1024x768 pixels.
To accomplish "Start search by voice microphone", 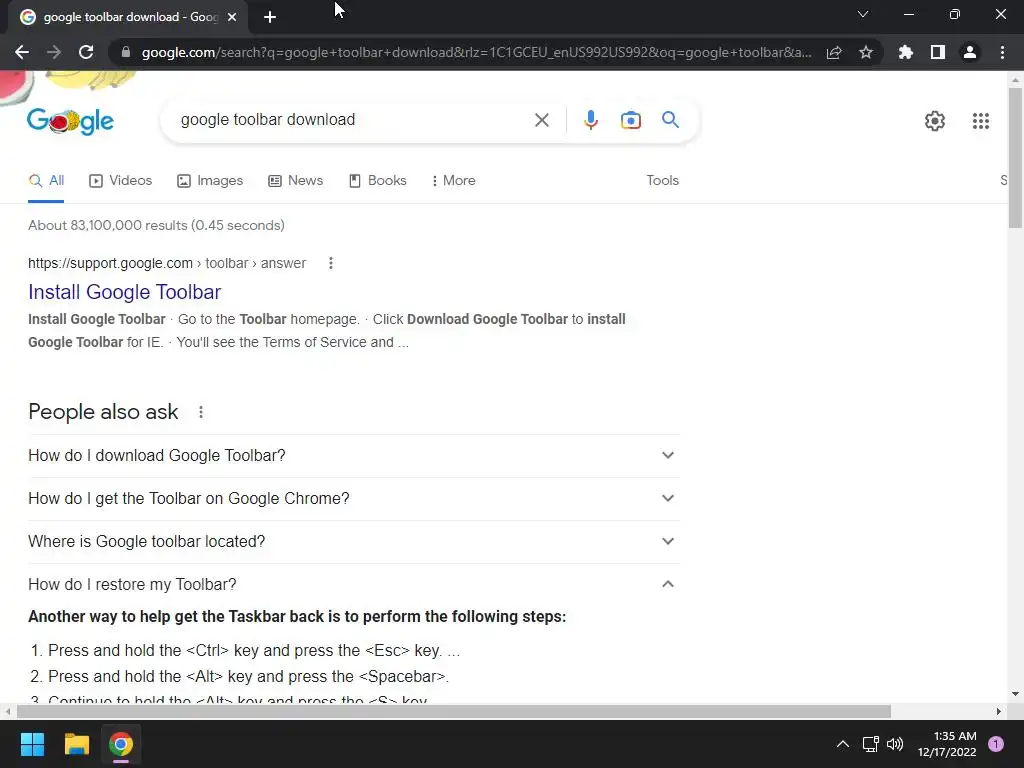I will [x=590, y=120].
